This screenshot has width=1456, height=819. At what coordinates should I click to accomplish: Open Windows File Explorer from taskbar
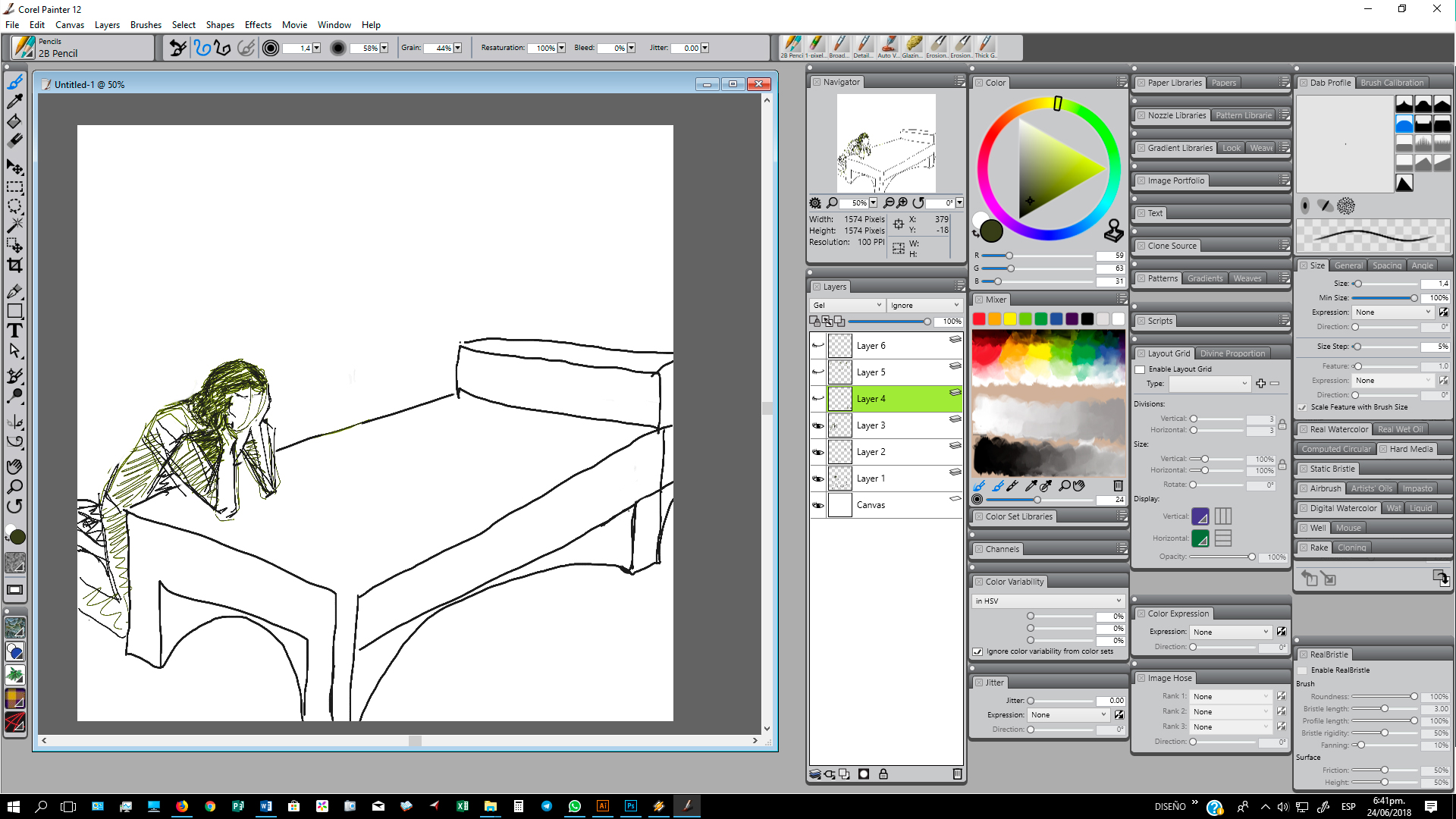coord(491,806)
